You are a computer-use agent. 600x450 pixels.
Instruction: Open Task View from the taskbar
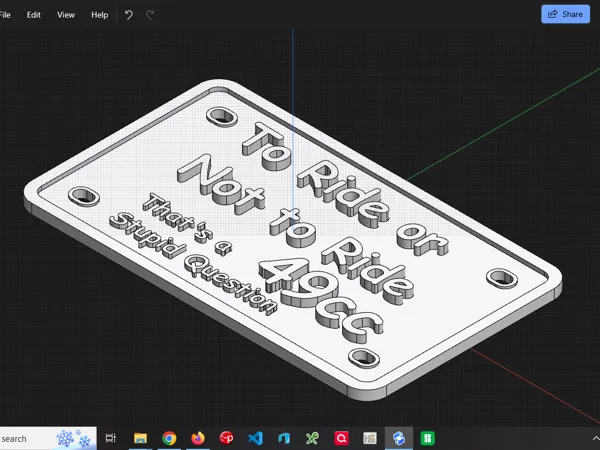(x=111, y=438)
